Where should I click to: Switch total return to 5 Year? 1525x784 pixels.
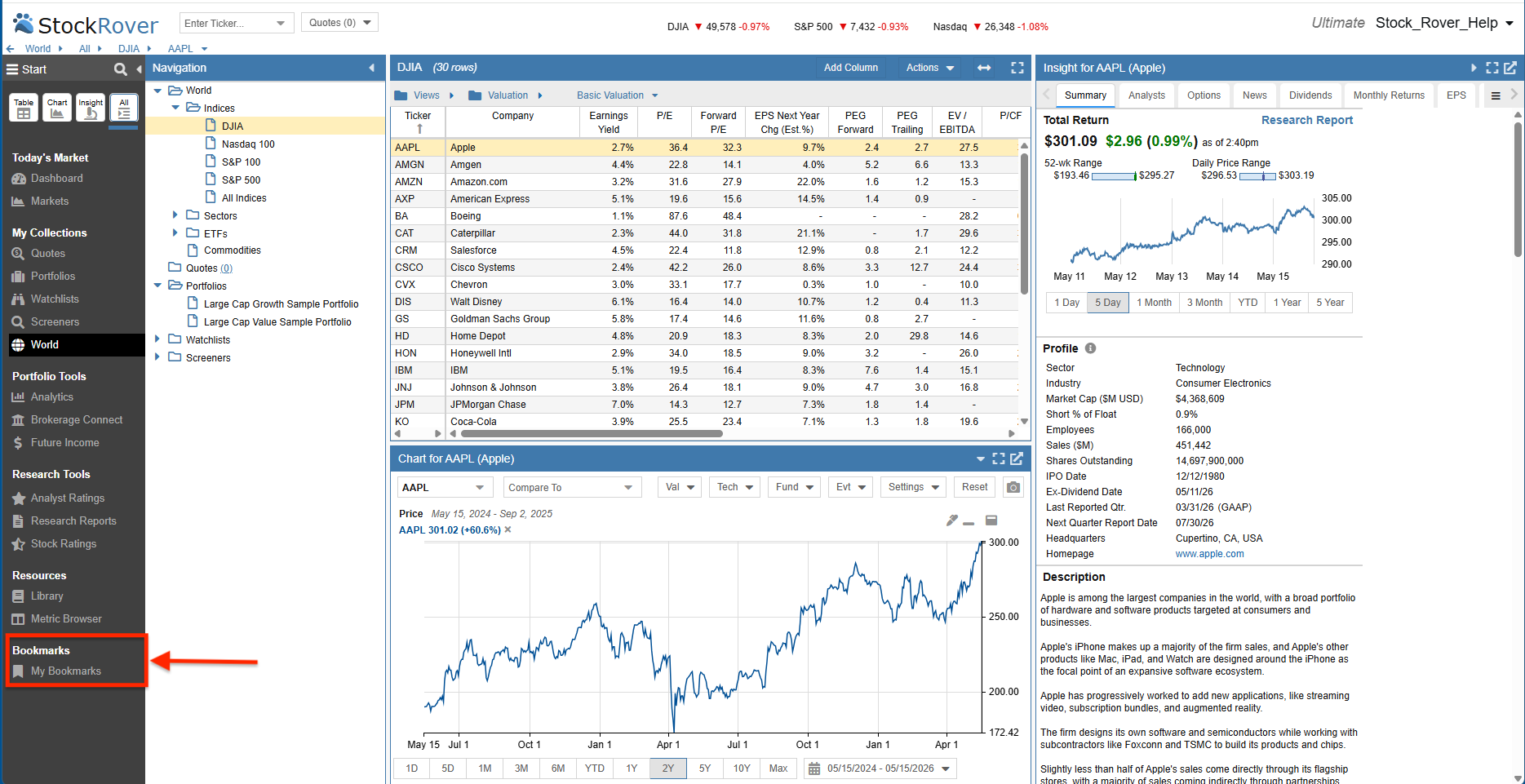pyautogui.click(x=1330, y=303)
